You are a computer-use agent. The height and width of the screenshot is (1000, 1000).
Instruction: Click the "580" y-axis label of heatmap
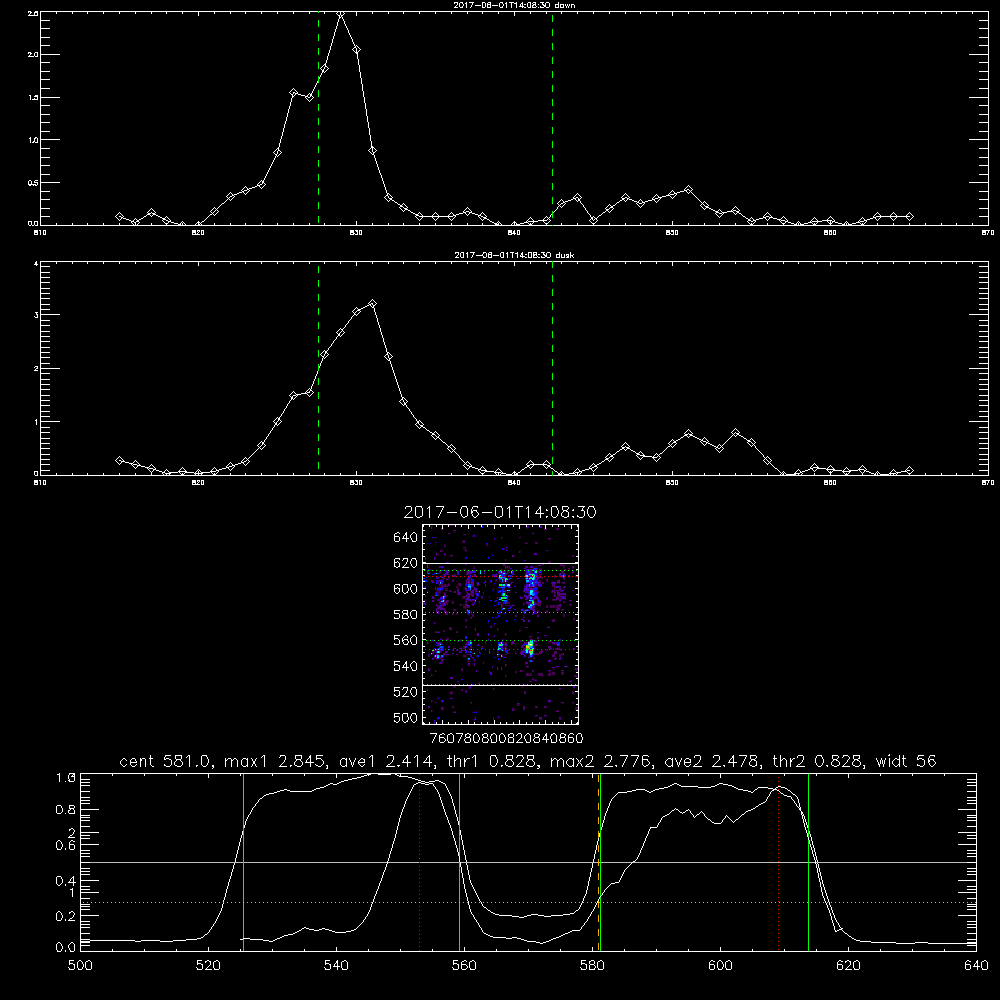[406, 615]
